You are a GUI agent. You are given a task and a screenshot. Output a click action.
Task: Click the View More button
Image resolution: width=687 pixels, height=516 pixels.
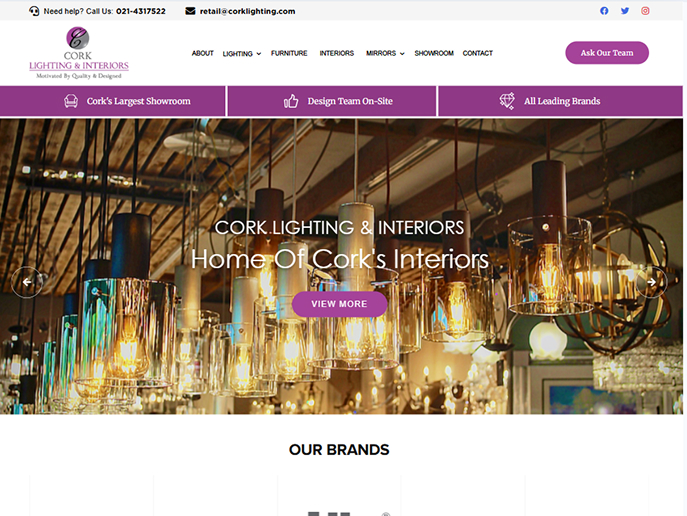coord(340,304)
